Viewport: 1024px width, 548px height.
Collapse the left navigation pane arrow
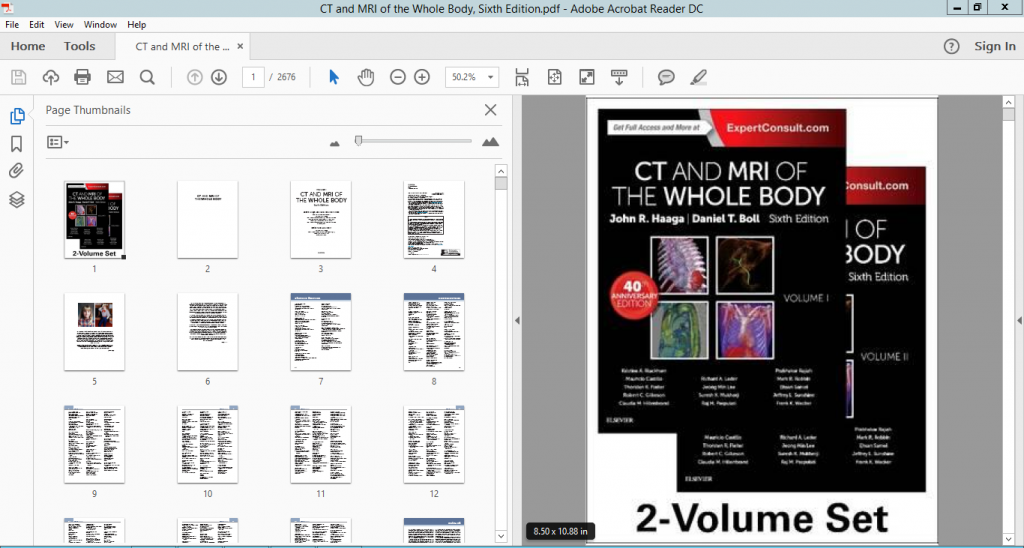[x=517, y=321]
